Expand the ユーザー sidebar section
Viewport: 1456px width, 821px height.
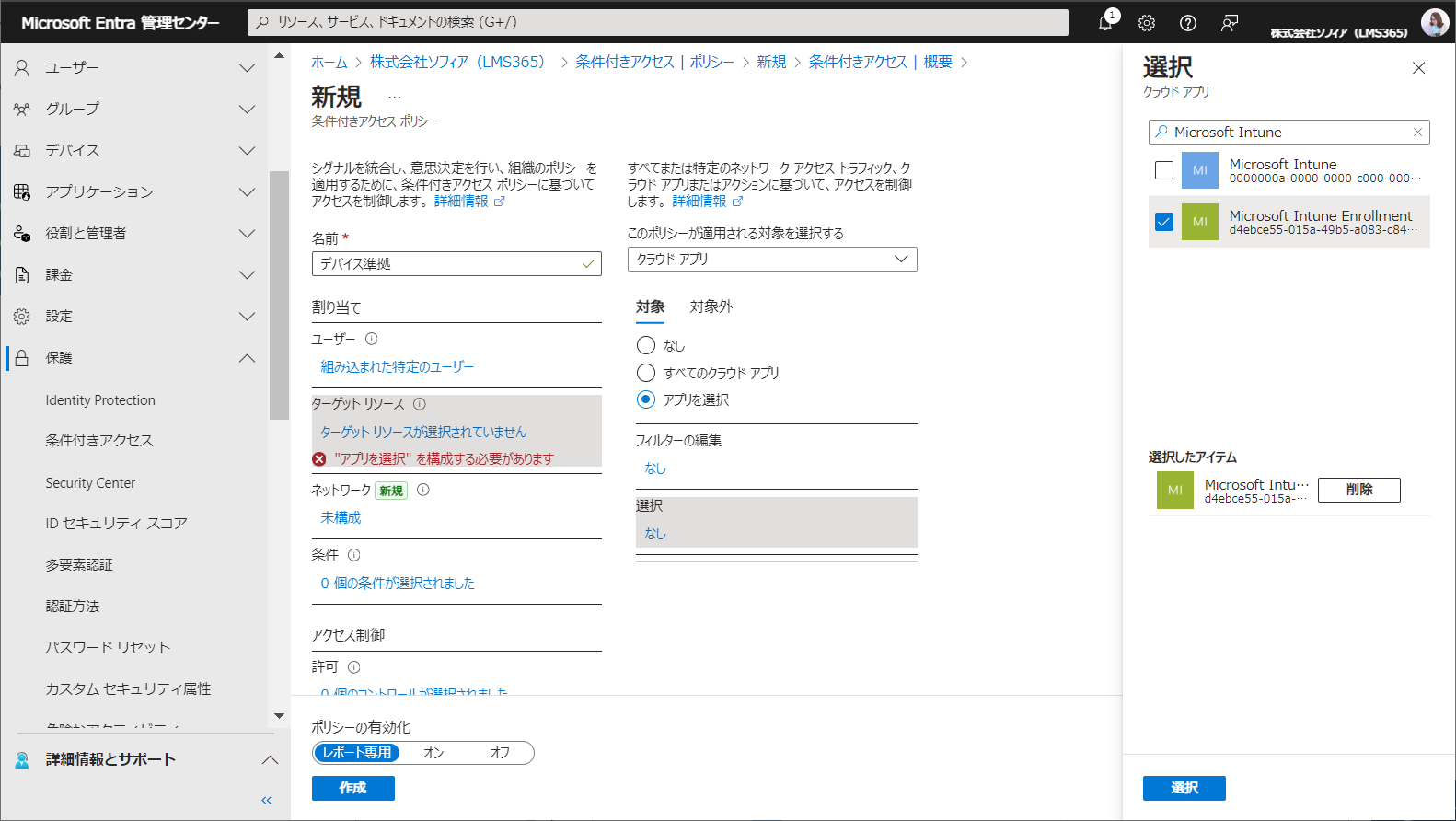pos(247,68)
